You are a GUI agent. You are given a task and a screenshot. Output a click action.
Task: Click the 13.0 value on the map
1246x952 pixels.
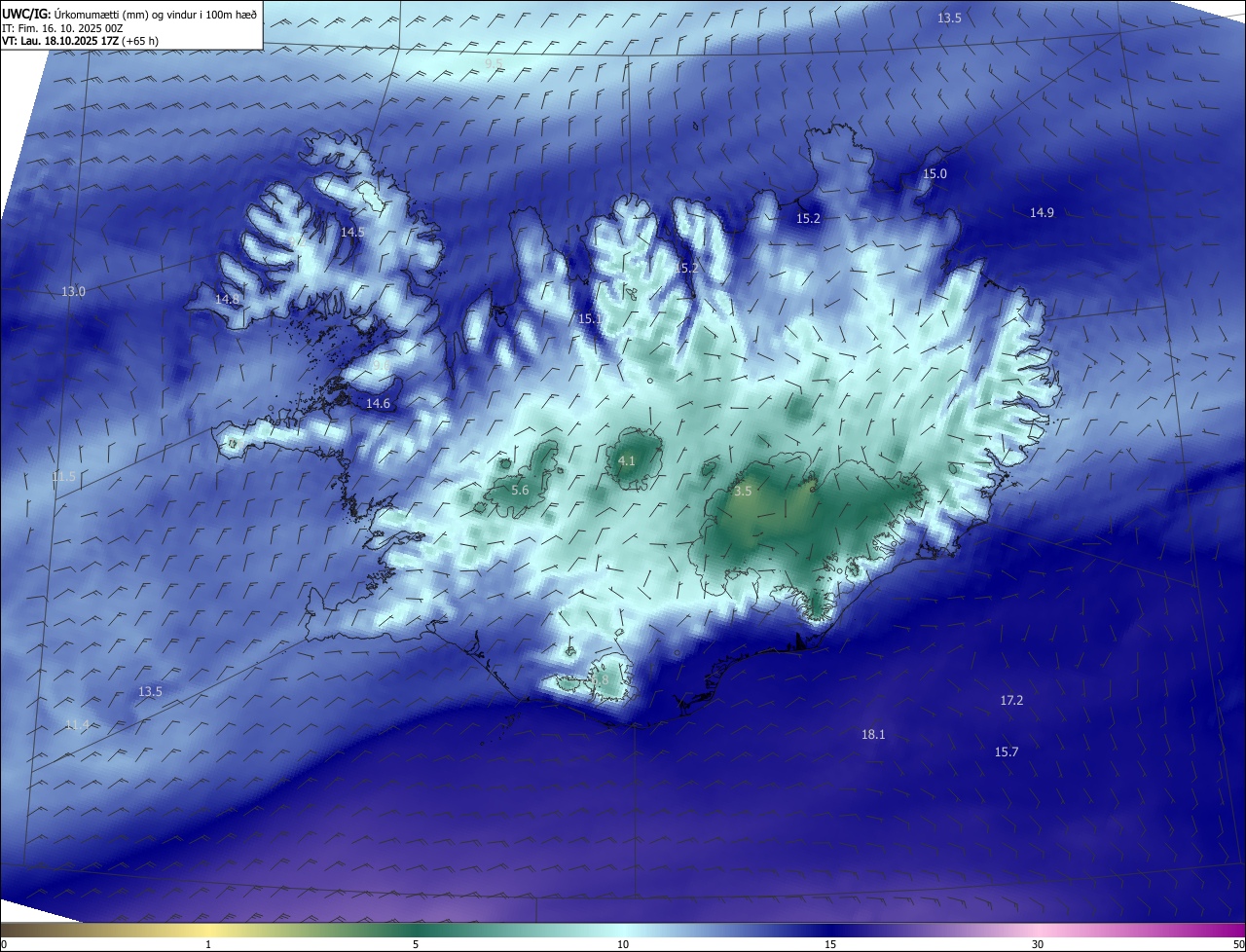click(73, 291)
